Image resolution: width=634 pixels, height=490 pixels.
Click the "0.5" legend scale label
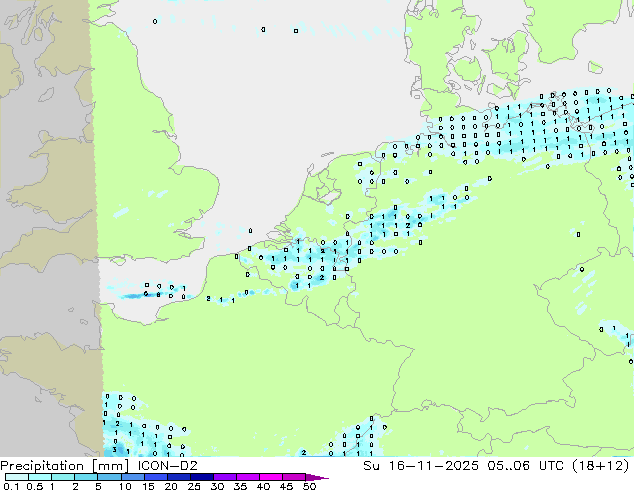(x=35, y=486)
